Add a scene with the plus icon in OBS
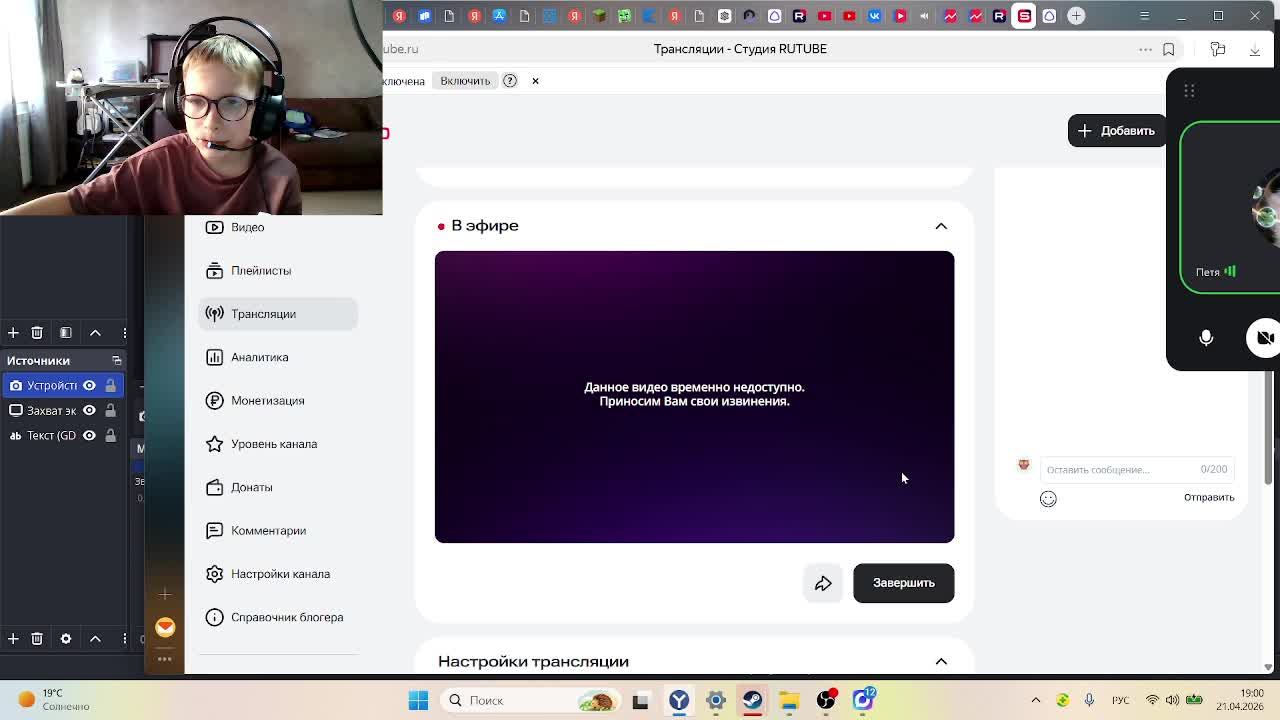 click(x=13, y=333)
